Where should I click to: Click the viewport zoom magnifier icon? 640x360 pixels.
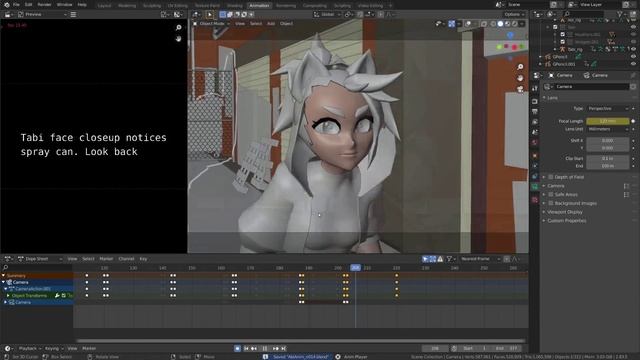point(520,67)
